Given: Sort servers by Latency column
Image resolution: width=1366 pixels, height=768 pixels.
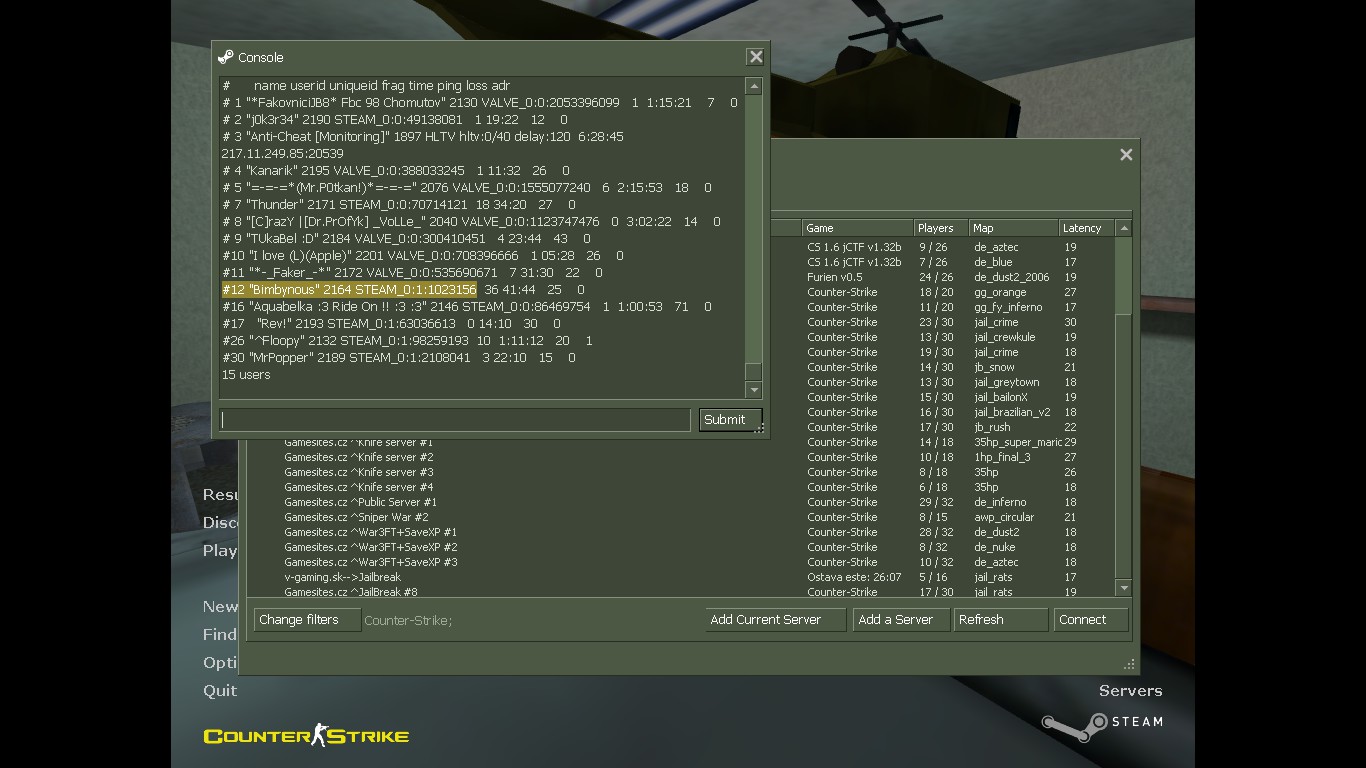Looking at the screenshot, I should pos(1086,228).
